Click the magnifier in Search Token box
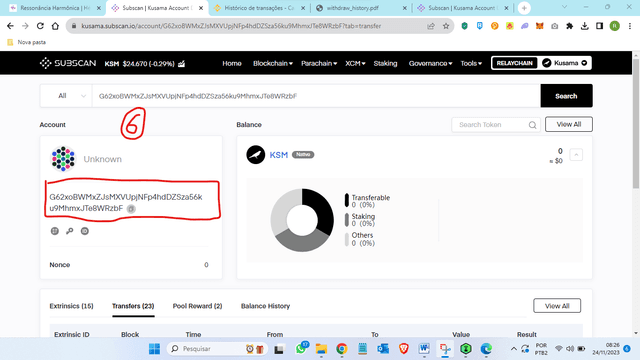 point(532,125)
